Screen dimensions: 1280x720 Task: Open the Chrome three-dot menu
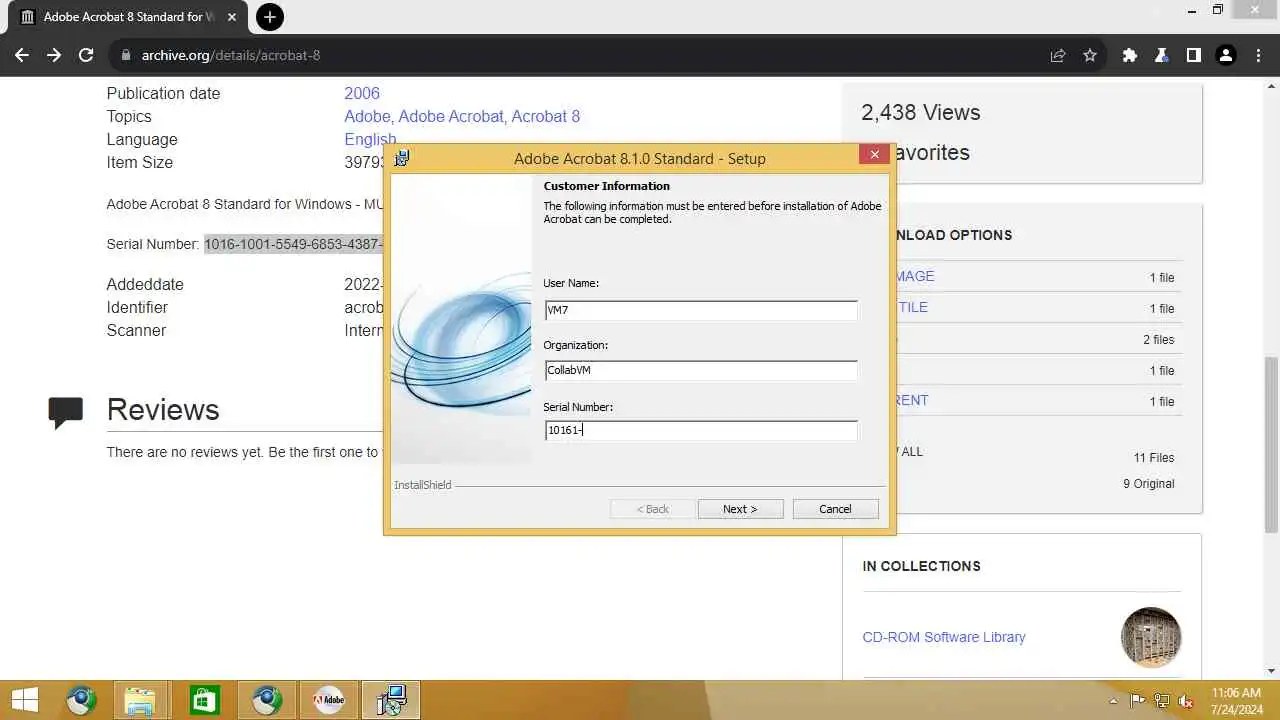(1257, 55)
